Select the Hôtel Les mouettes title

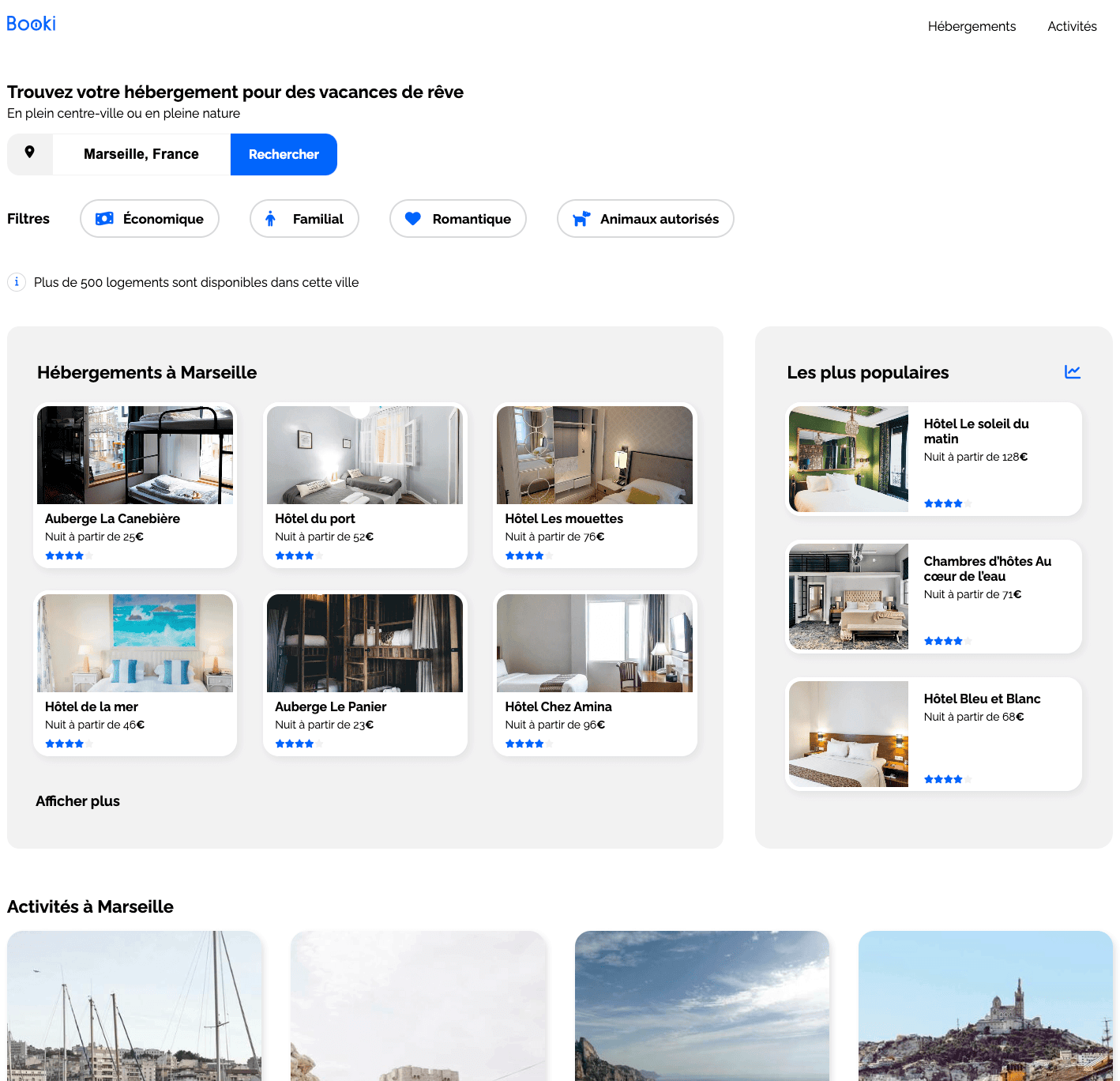pyautogui.click(x=564, y=518)
